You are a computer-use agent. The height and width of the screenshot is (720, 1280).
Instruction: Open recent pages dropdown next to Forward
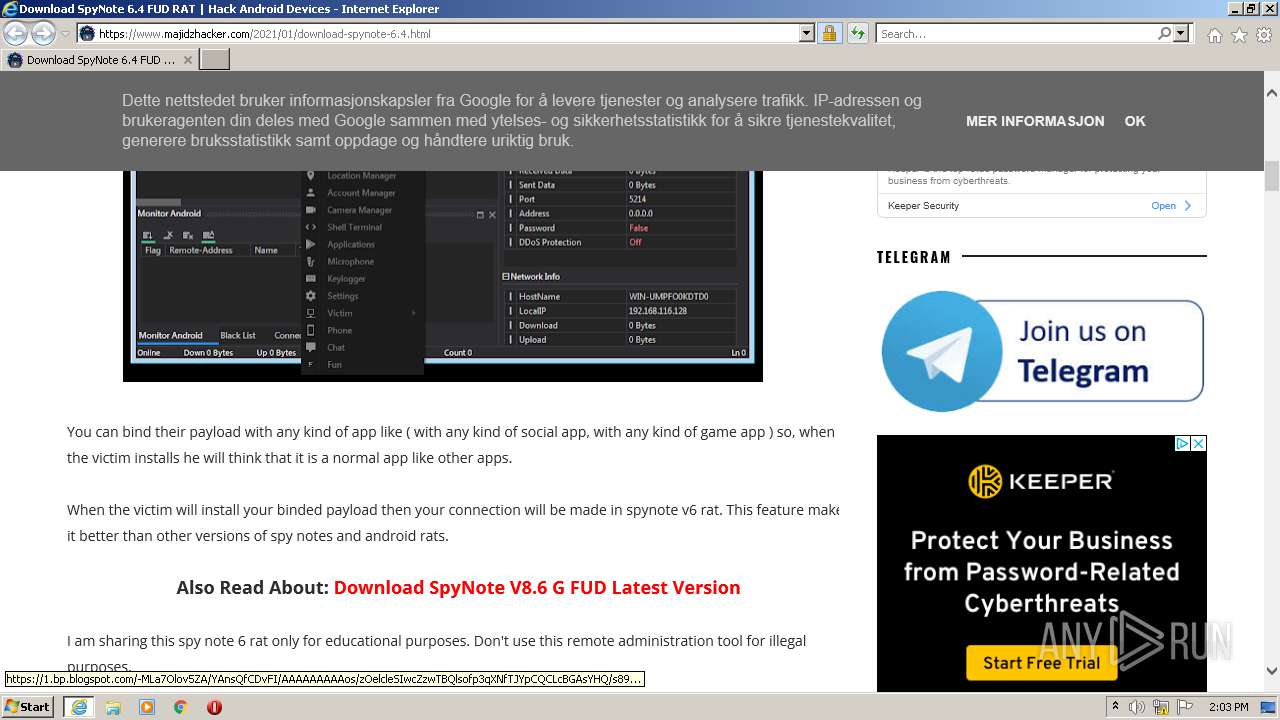click(x=65, y=34)
